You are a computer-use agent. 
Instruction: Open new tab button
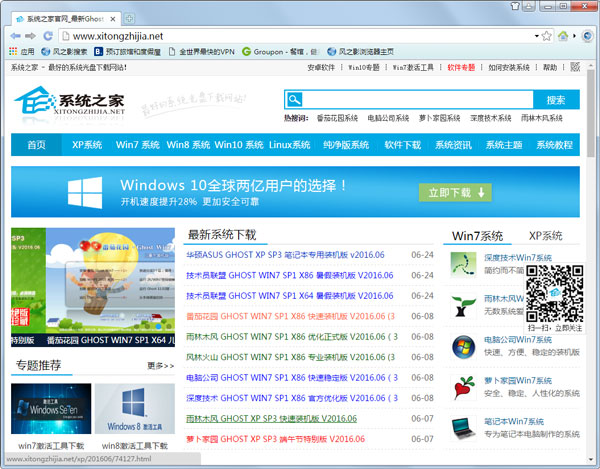click(129, 18)
